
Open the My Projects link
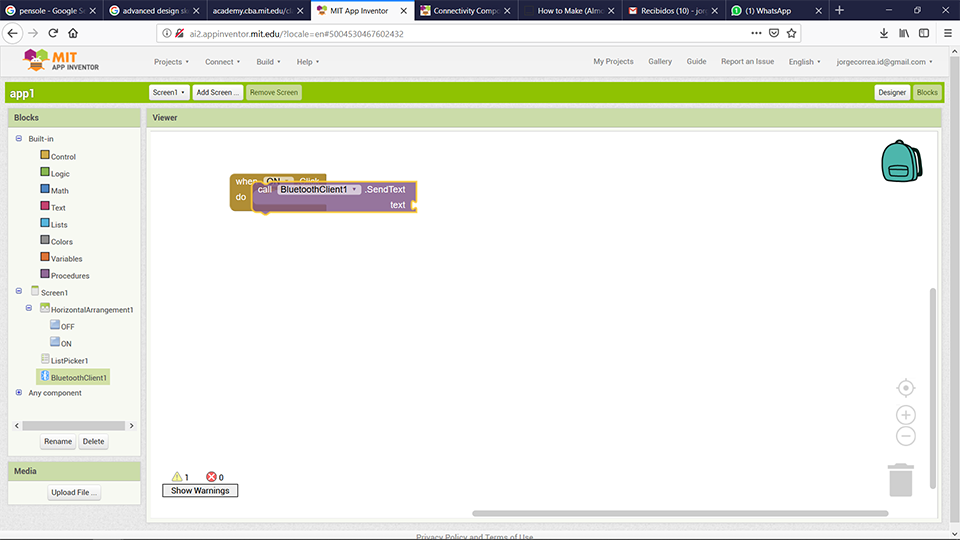coord(613,61)
